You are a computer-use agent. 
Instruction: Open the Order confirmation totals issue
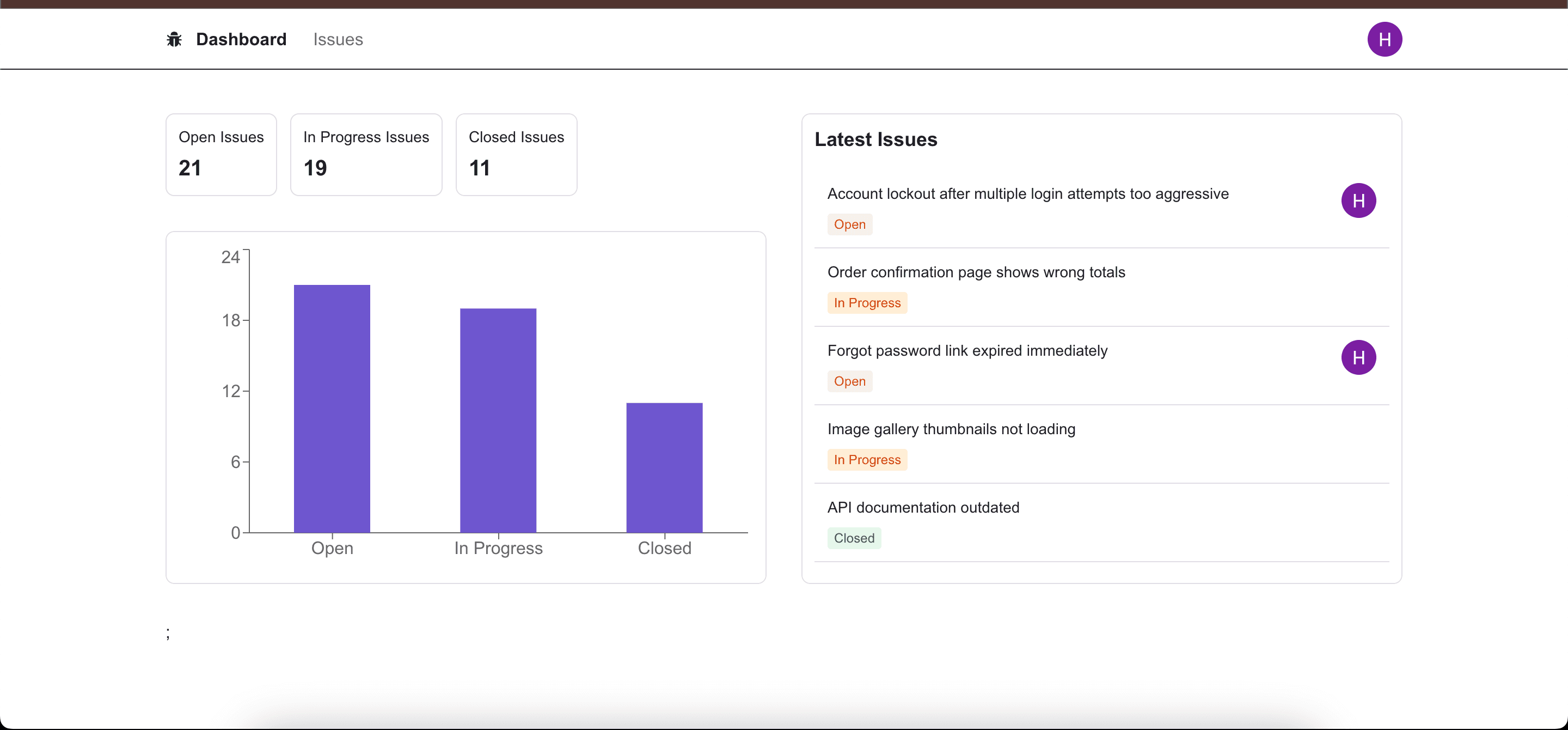(976, 272)
